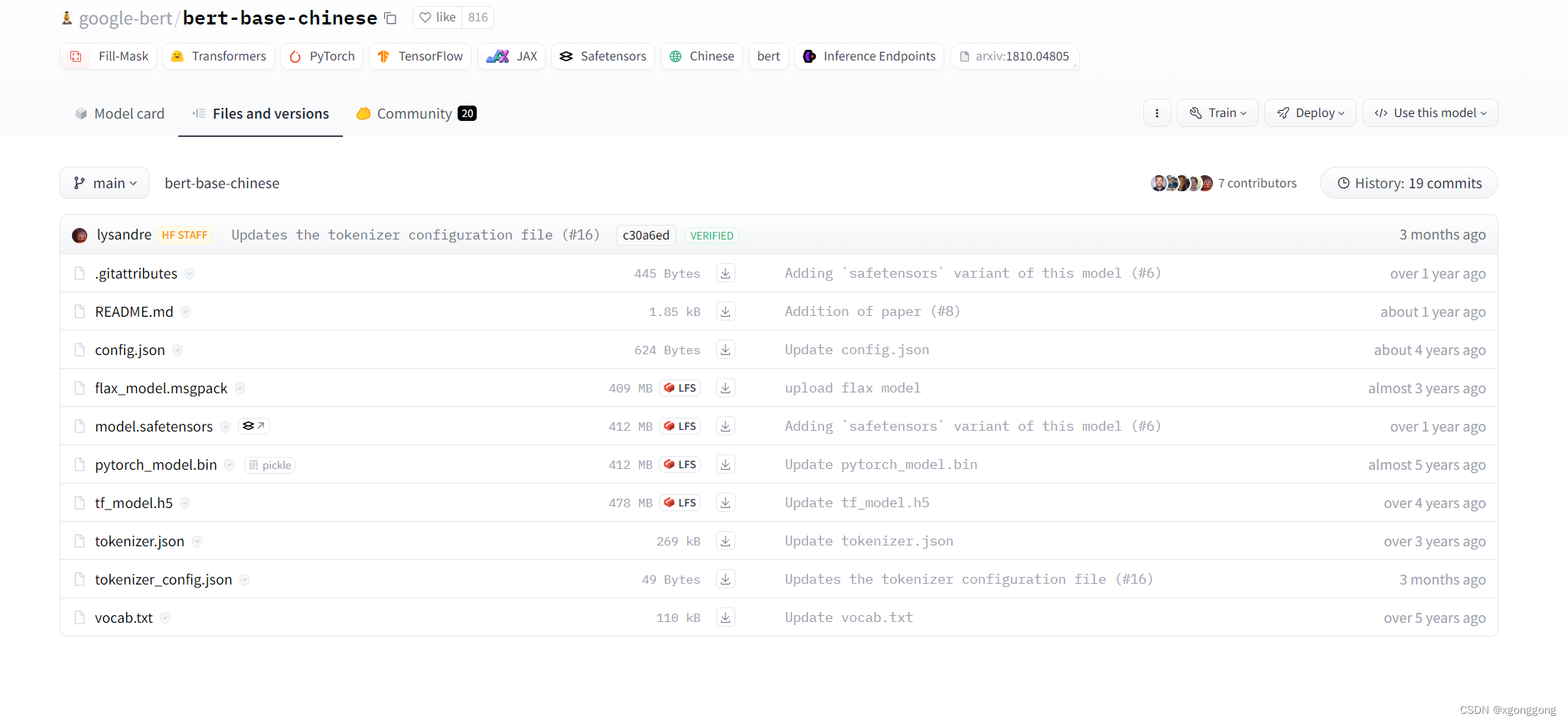Open the Chinese language tag
The image size is (1568, 723).
coord(702,57)
